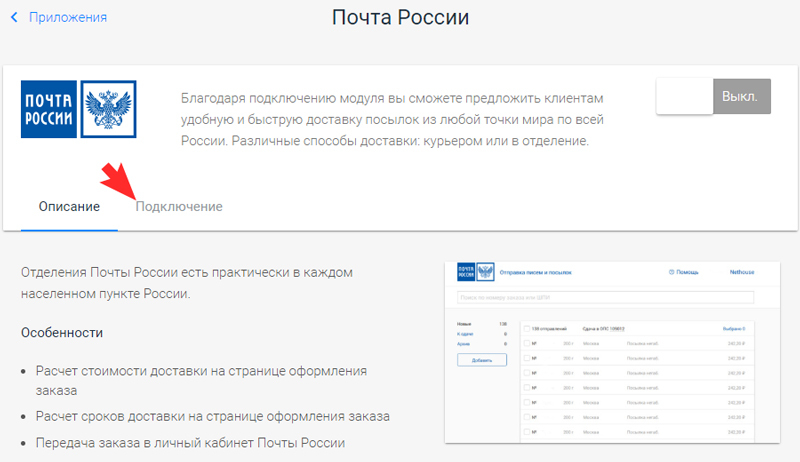Click the double-headed eagle emblem logo
The width and height of the screenshot is (800, 462).
click(109, 109)
